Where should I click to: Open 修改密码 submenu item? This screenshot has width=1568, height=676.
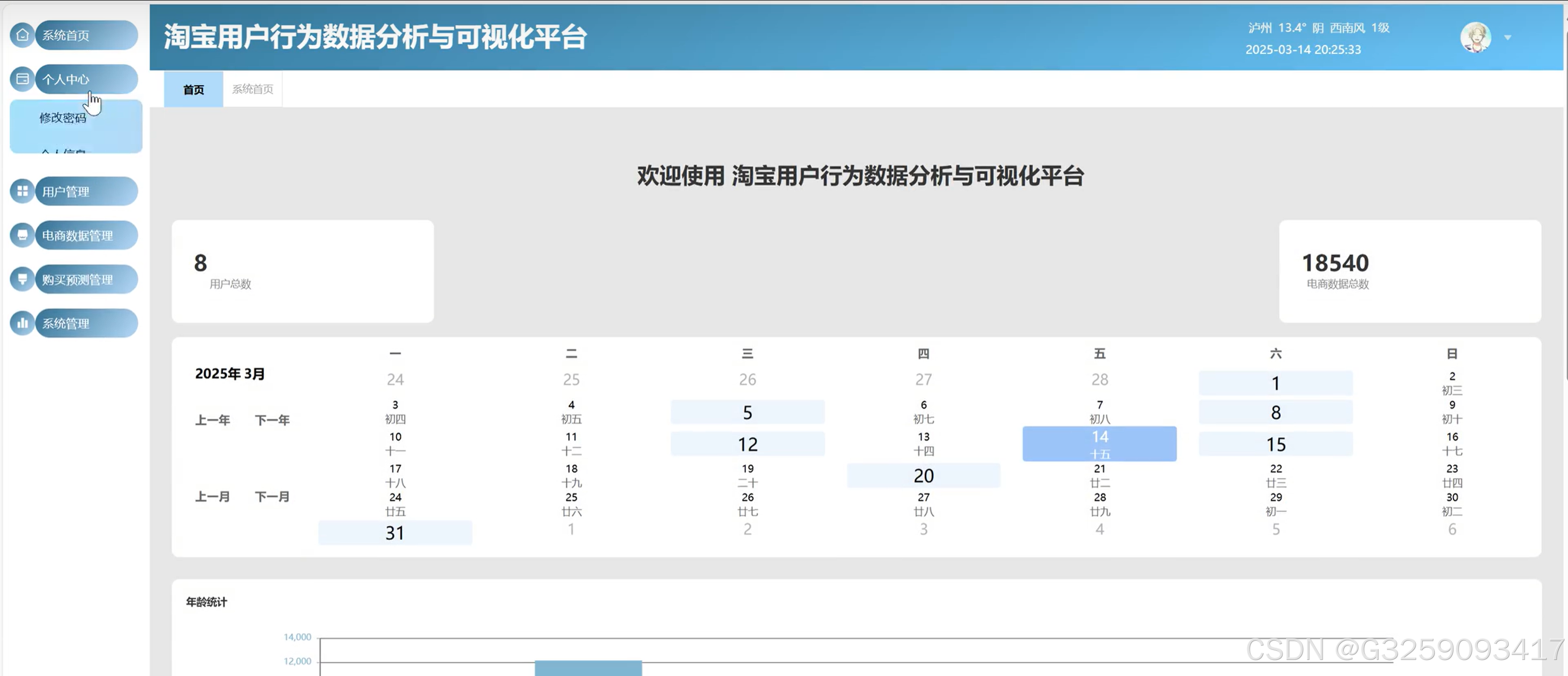(63, 118)
